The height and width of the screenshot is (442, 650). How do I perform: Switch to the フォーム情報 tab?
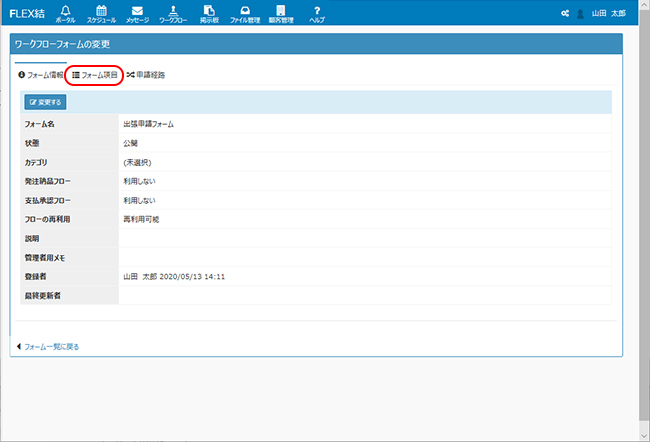[x=41, y=75]
